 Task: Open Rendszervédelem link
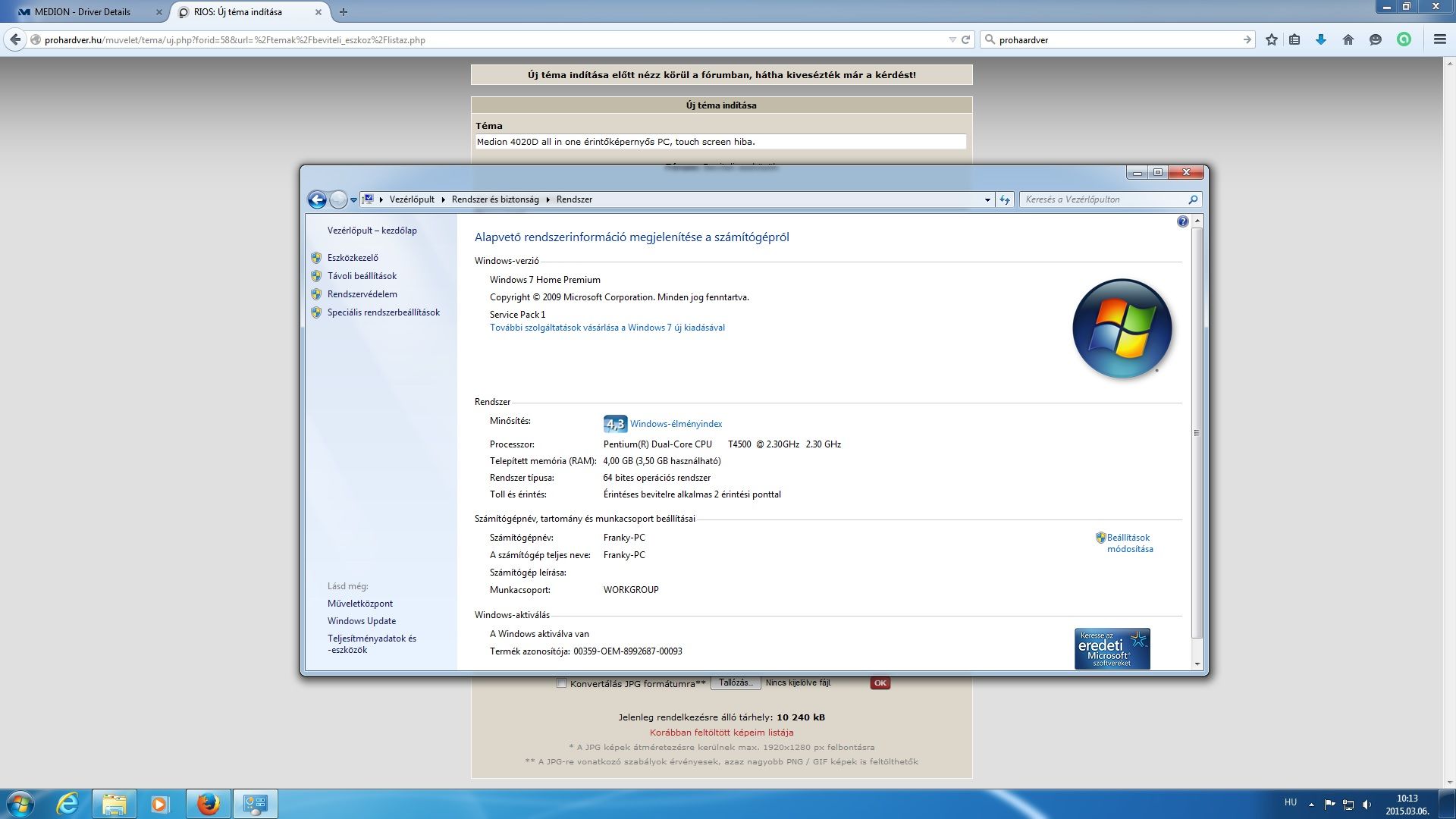(362, 294)
